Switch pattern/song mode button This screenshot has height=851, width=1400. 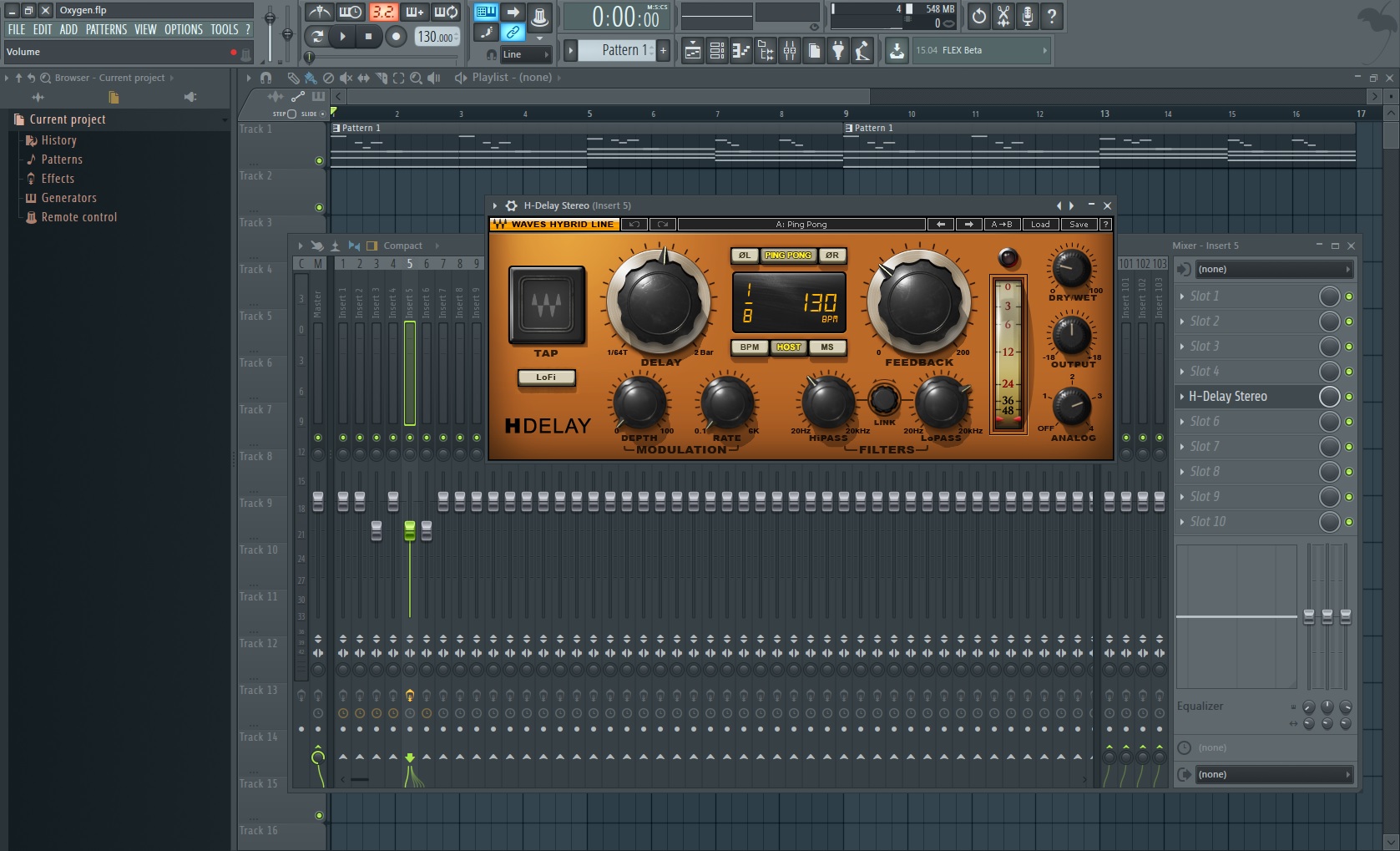(x=317, y=37)
